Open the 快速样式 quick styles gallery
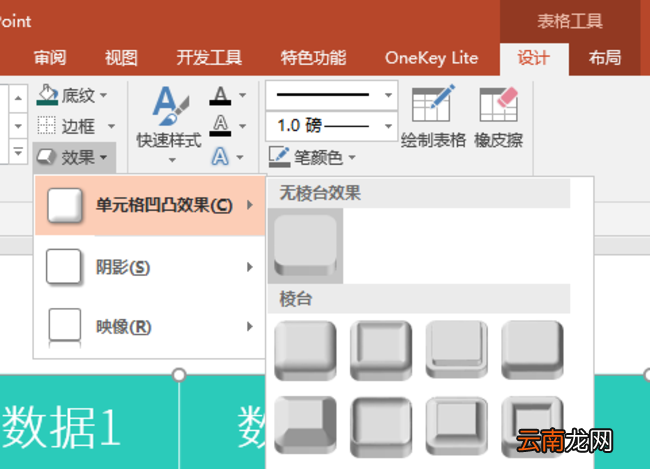 click(x=170, y=124)
